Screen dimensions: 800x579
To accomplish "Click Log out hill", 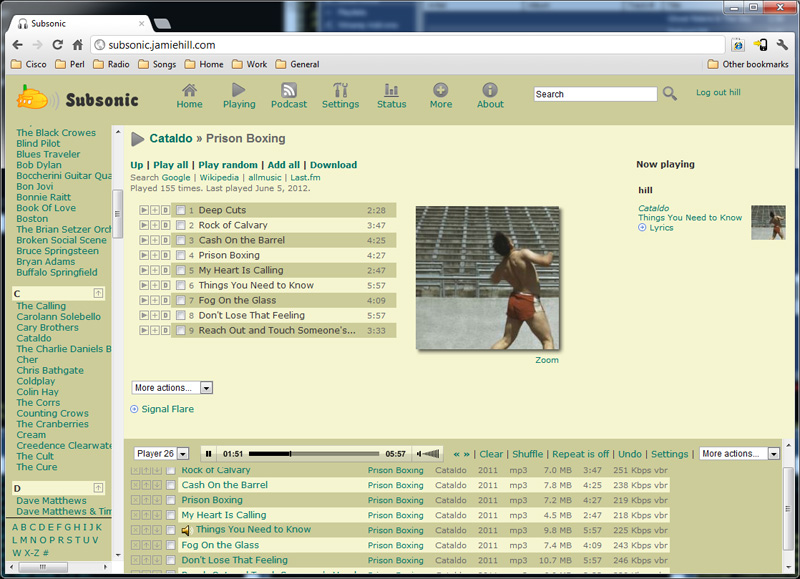I will point(718,92).
